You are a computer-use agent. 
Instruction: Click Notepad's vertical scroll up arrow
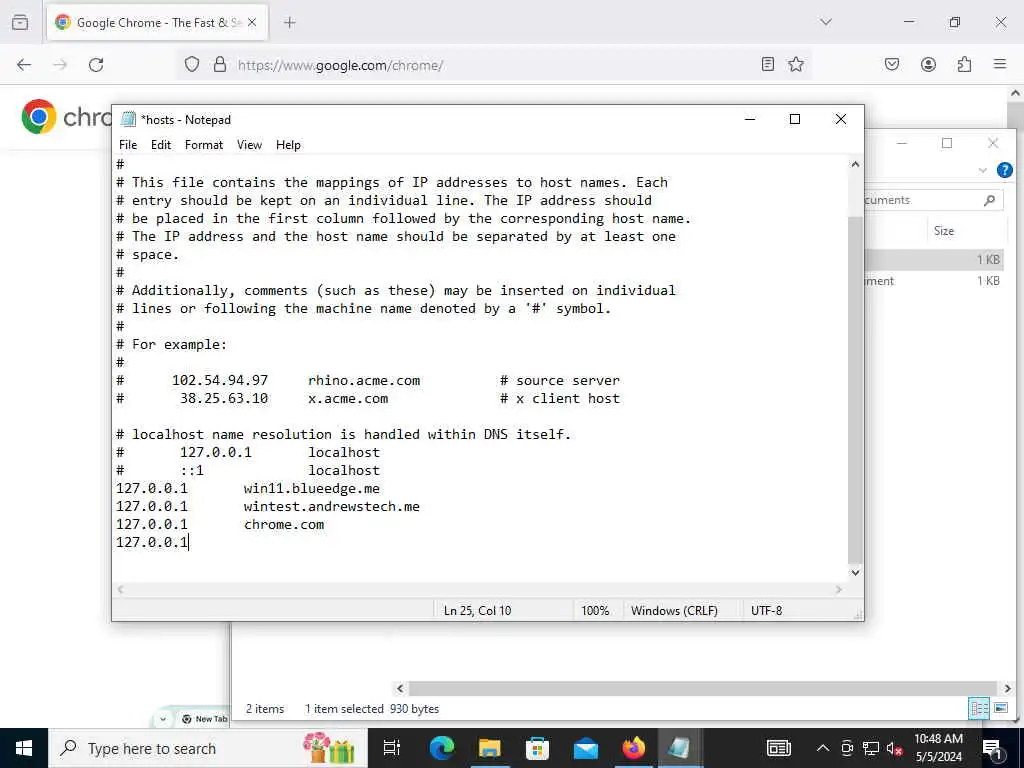[855, 164]
